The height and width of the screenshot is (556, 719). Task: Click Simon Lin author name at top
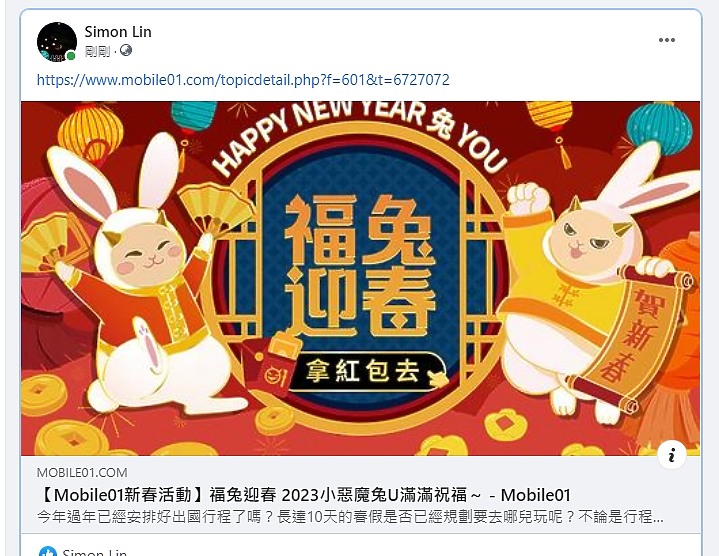118,32
